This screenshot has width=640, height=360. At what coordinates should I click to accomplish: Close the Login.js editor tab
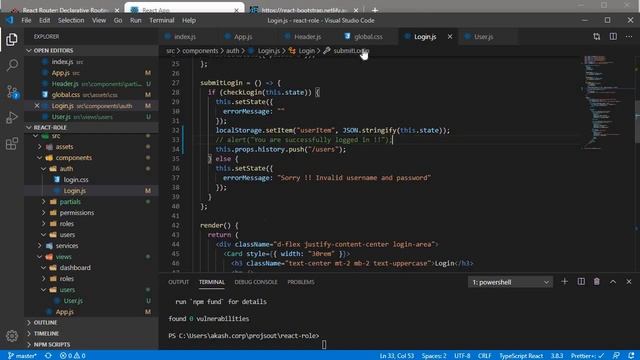tap(450, 37)
